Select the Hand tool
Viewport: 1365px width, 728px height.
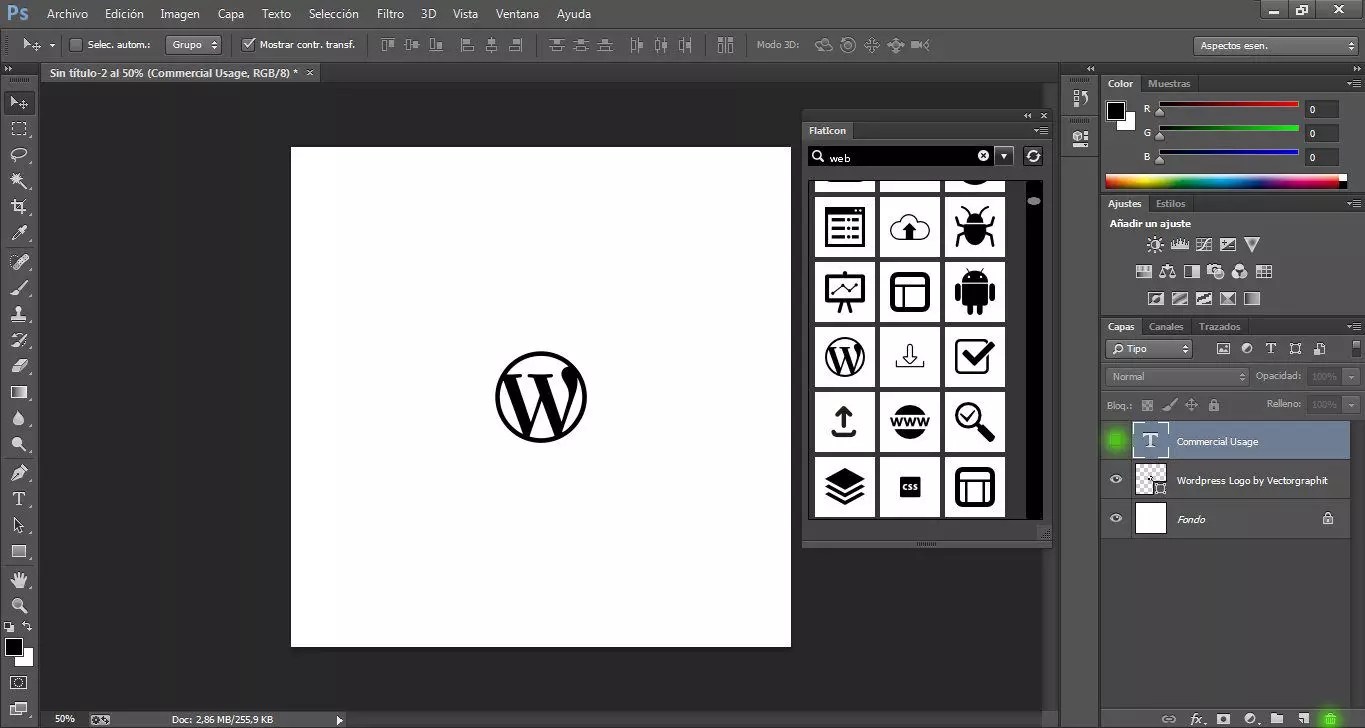point(19,580)
